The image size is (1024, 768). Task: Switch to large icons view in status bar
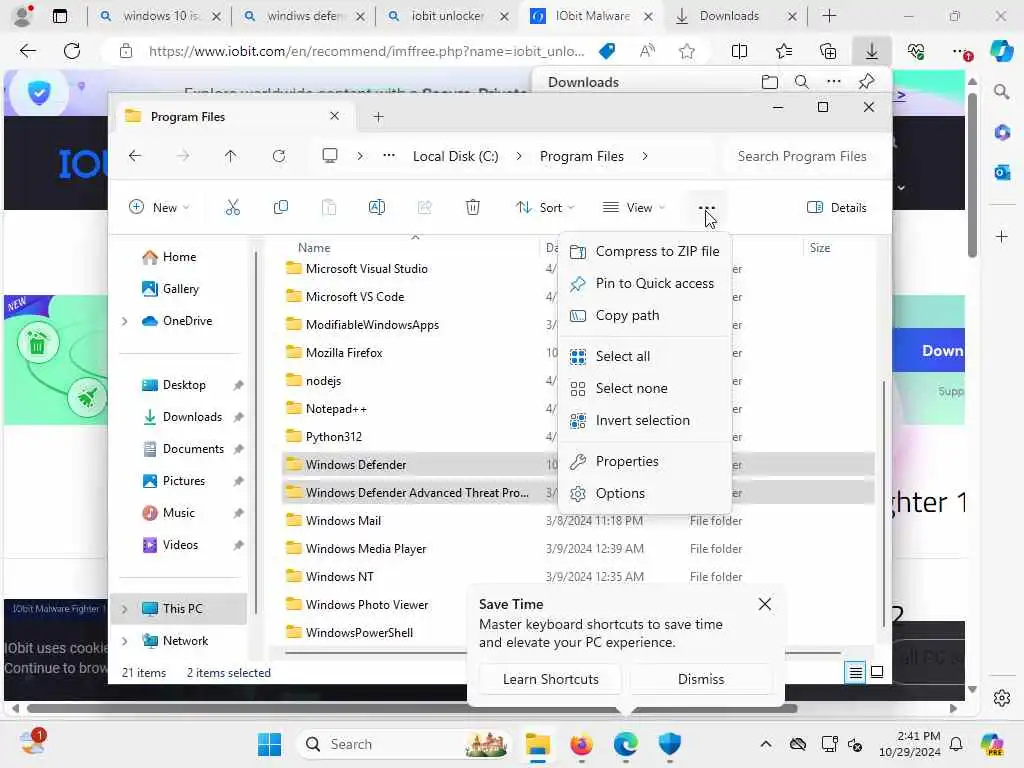877,672
